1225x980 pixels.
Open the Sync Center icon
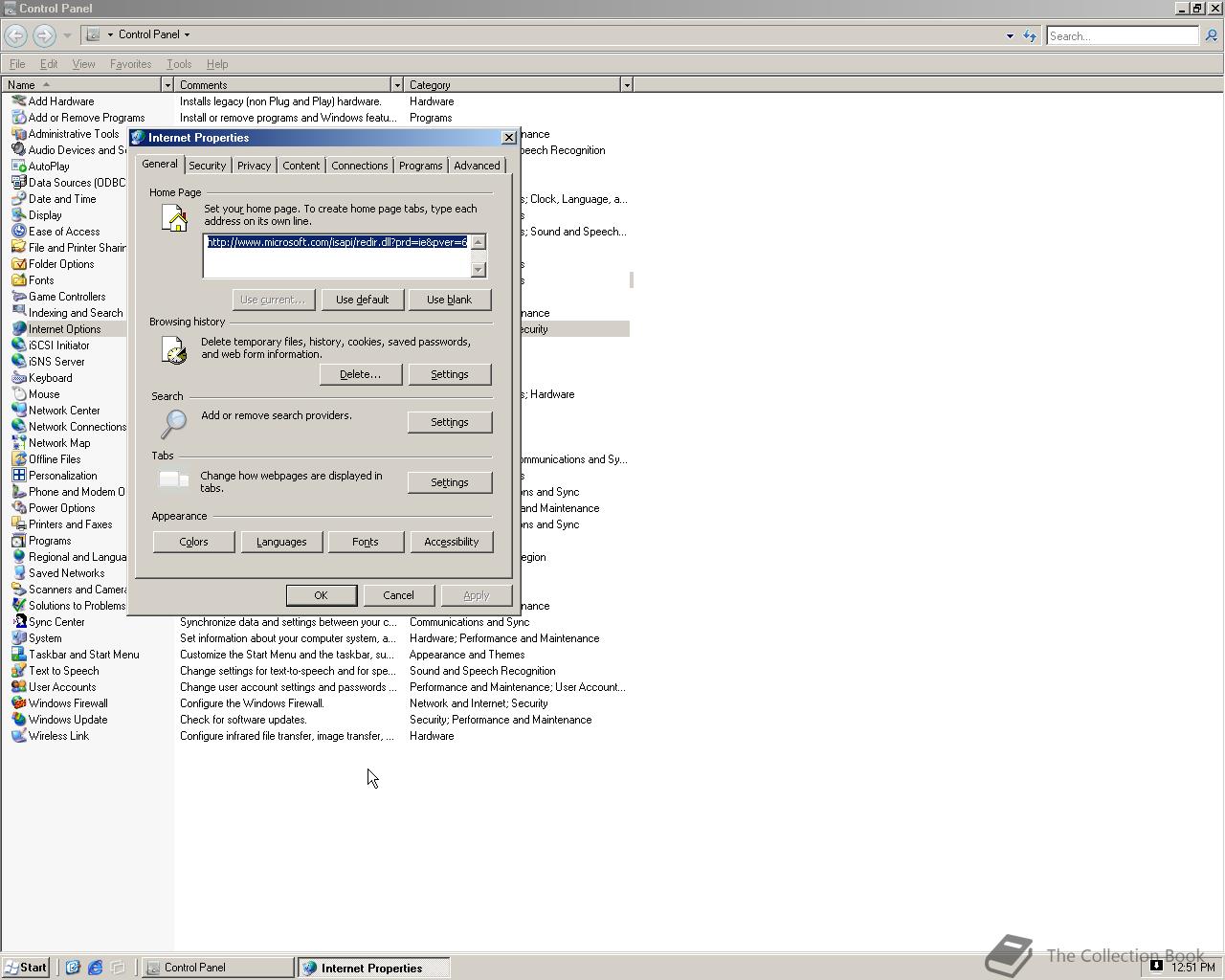click(x=18, y=622)
